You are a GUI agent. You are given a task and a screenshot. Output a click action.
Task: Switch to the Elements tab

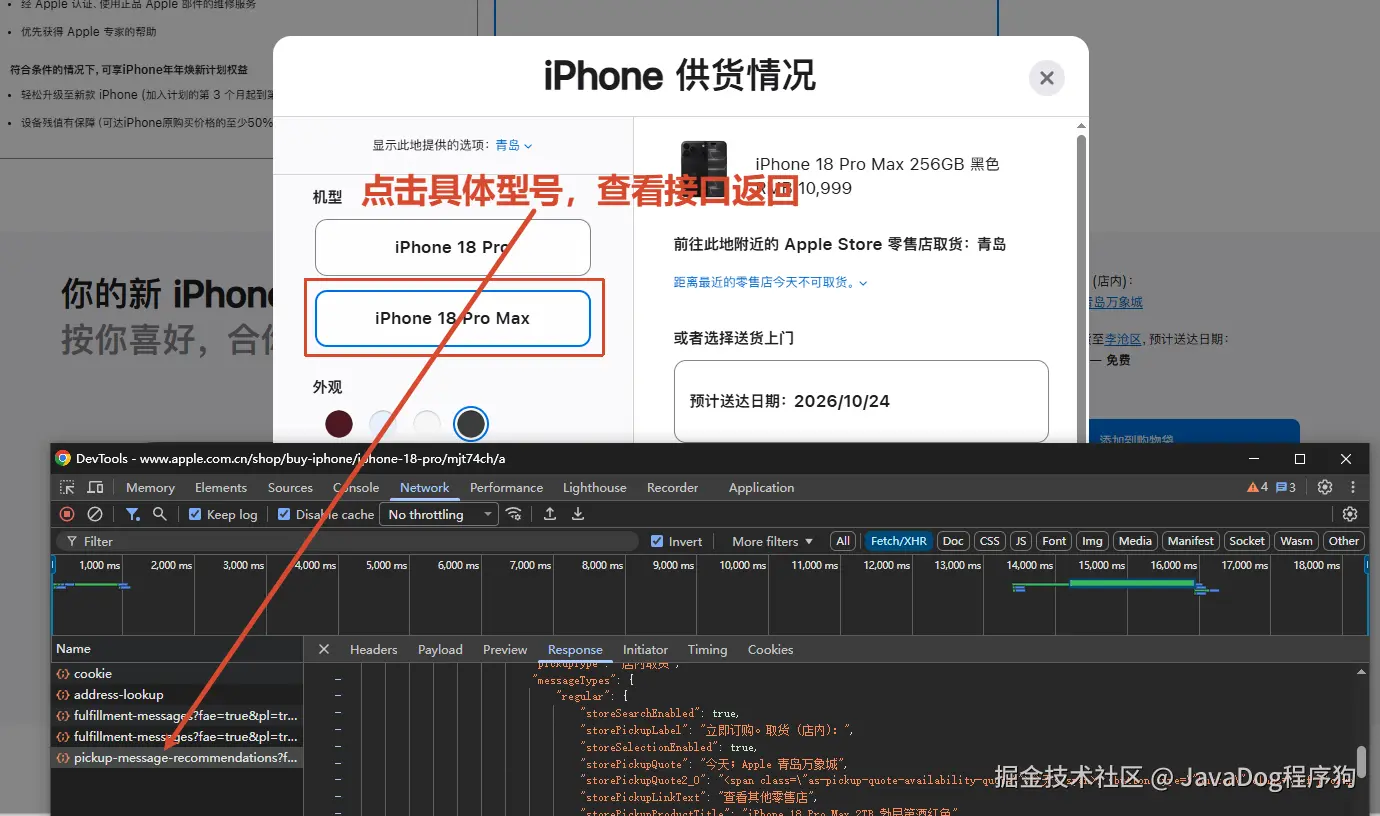tap(221, 488)
